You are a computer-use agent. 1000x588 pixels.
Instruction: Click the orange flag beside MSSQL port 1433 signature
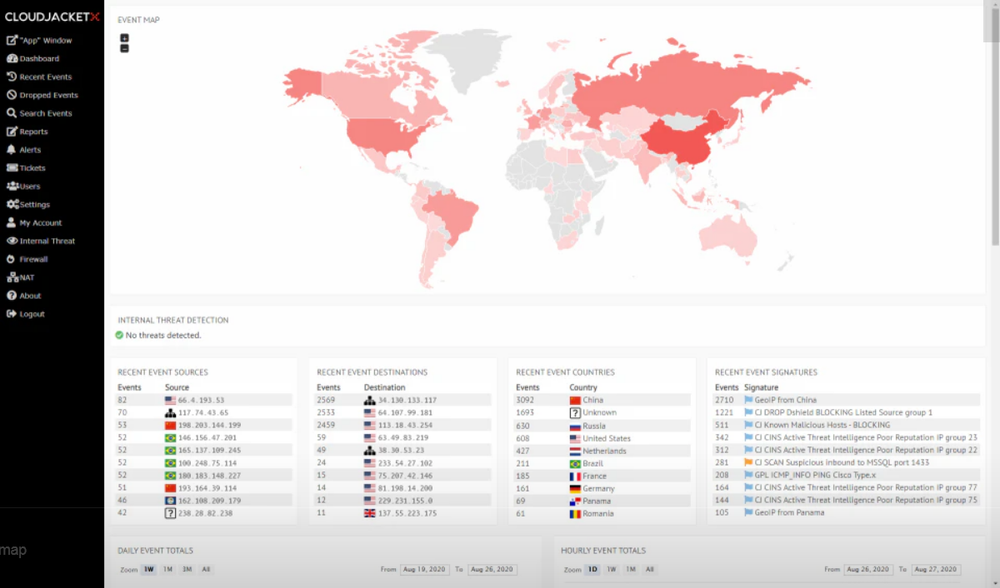tap(748, 462)
